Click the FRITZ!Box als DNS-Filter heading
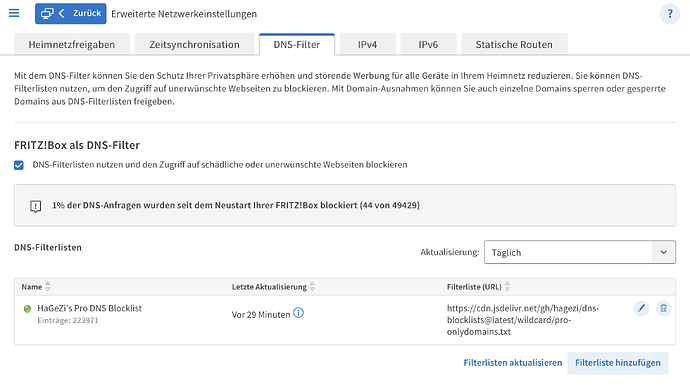This screenshot has height=391, width=690. [x=77, y=145]
